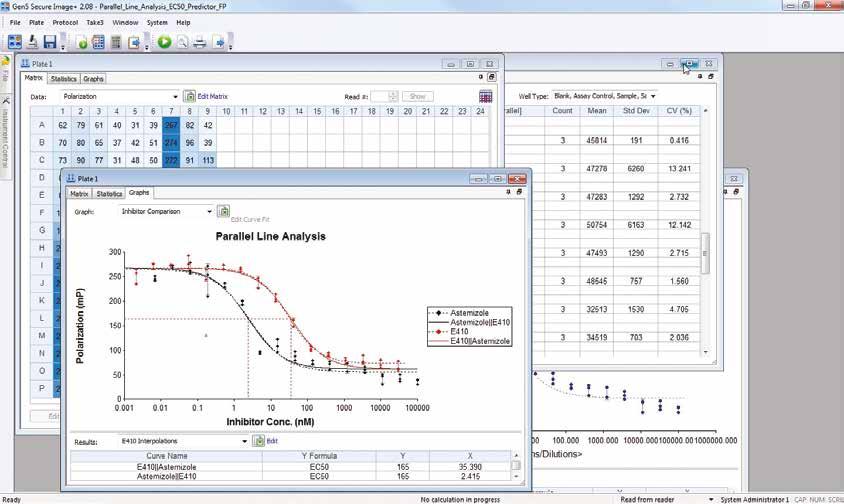Image resolution: width=844 pixels, height=504 pixels.
Task: Expand second toolbar group overflow arrow
Action: 146,47
